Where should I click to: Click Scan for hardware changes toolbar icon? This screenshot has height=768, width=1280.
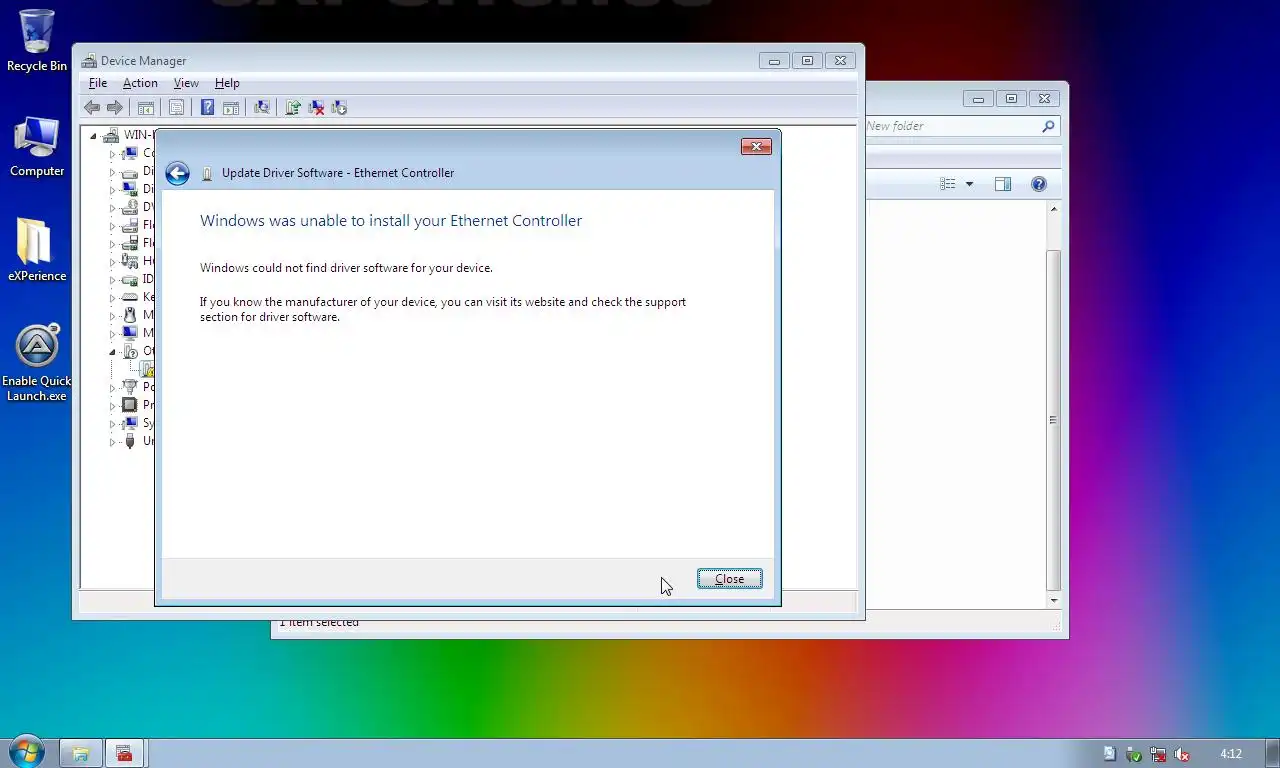click(262, 108)
